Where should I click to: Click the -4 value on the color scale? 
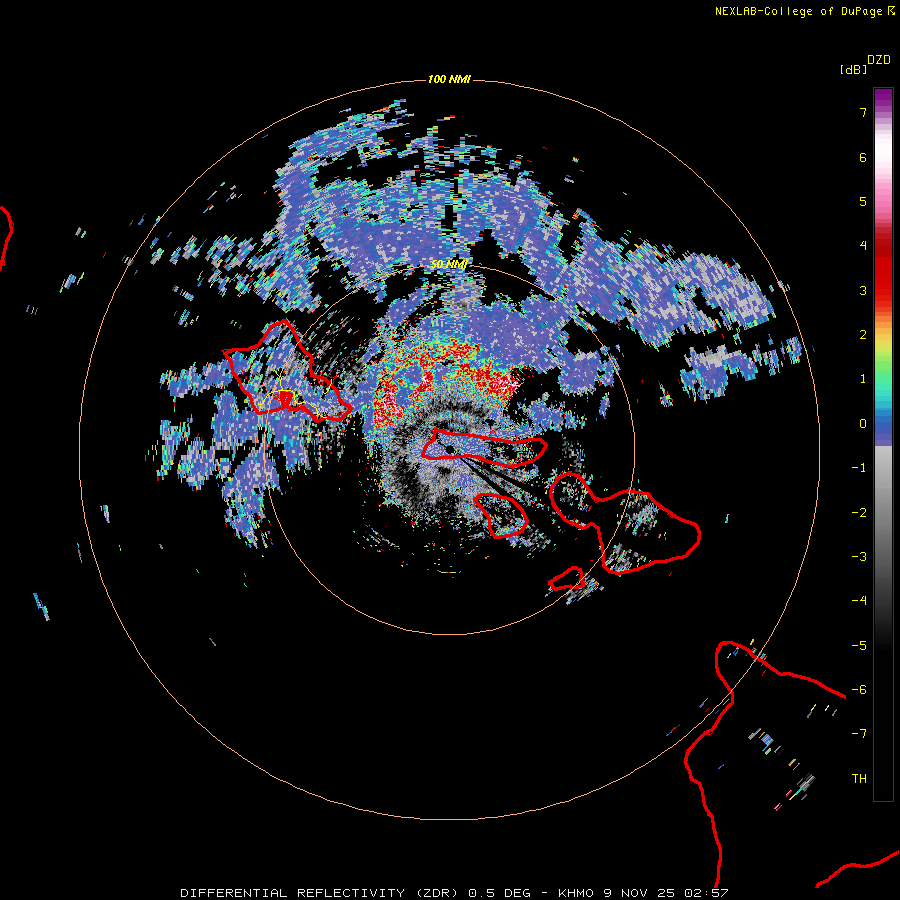(x=859, y=601)
